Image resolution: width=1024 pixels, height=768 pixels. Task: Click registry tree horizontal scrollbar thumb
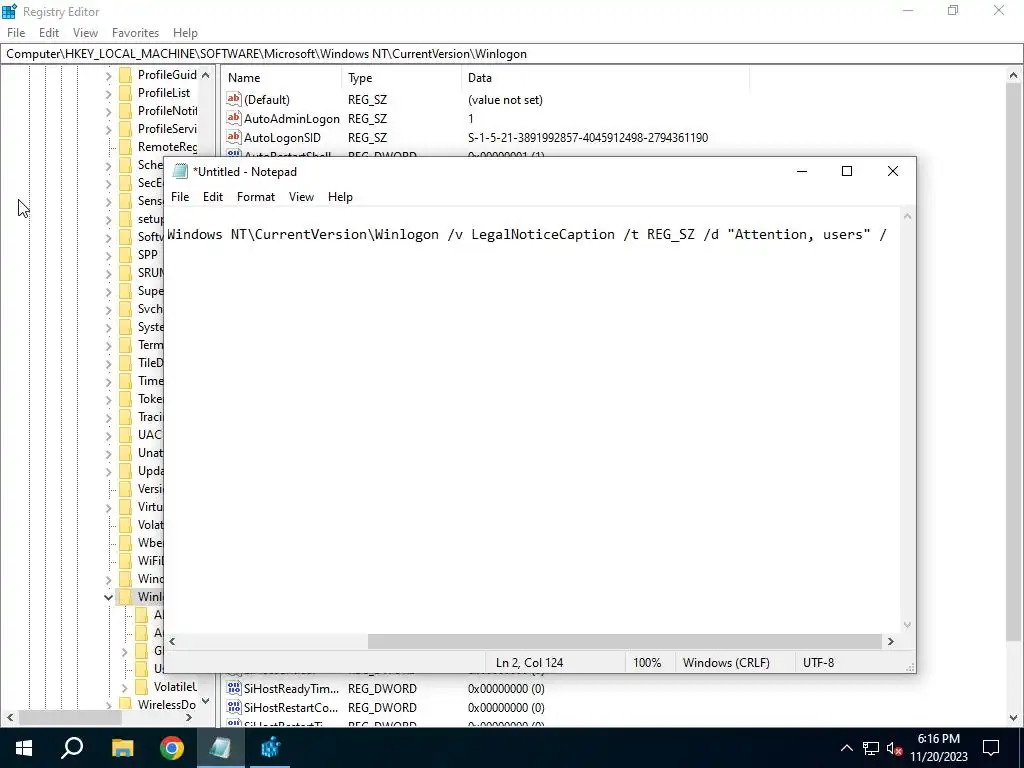pos(71,717)
